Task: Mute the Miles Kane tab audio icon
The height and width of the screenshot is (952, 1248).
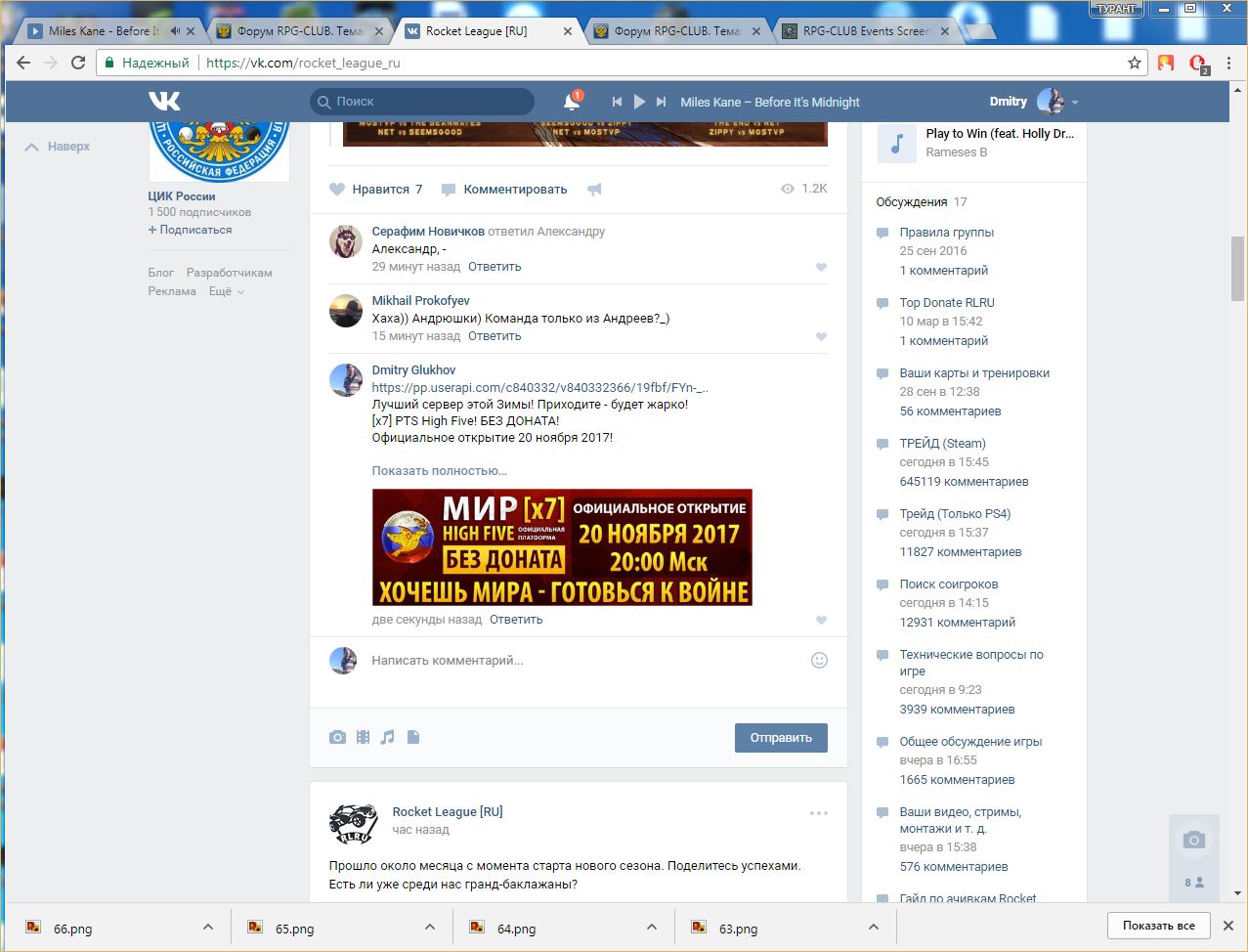Action: point(175,31)
